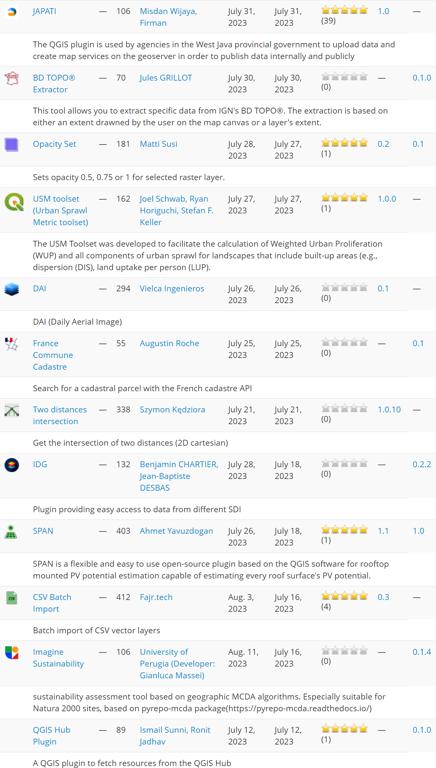Open Szymon Kędziora author page
The image size is (436, 768).
tap(172, 409)
